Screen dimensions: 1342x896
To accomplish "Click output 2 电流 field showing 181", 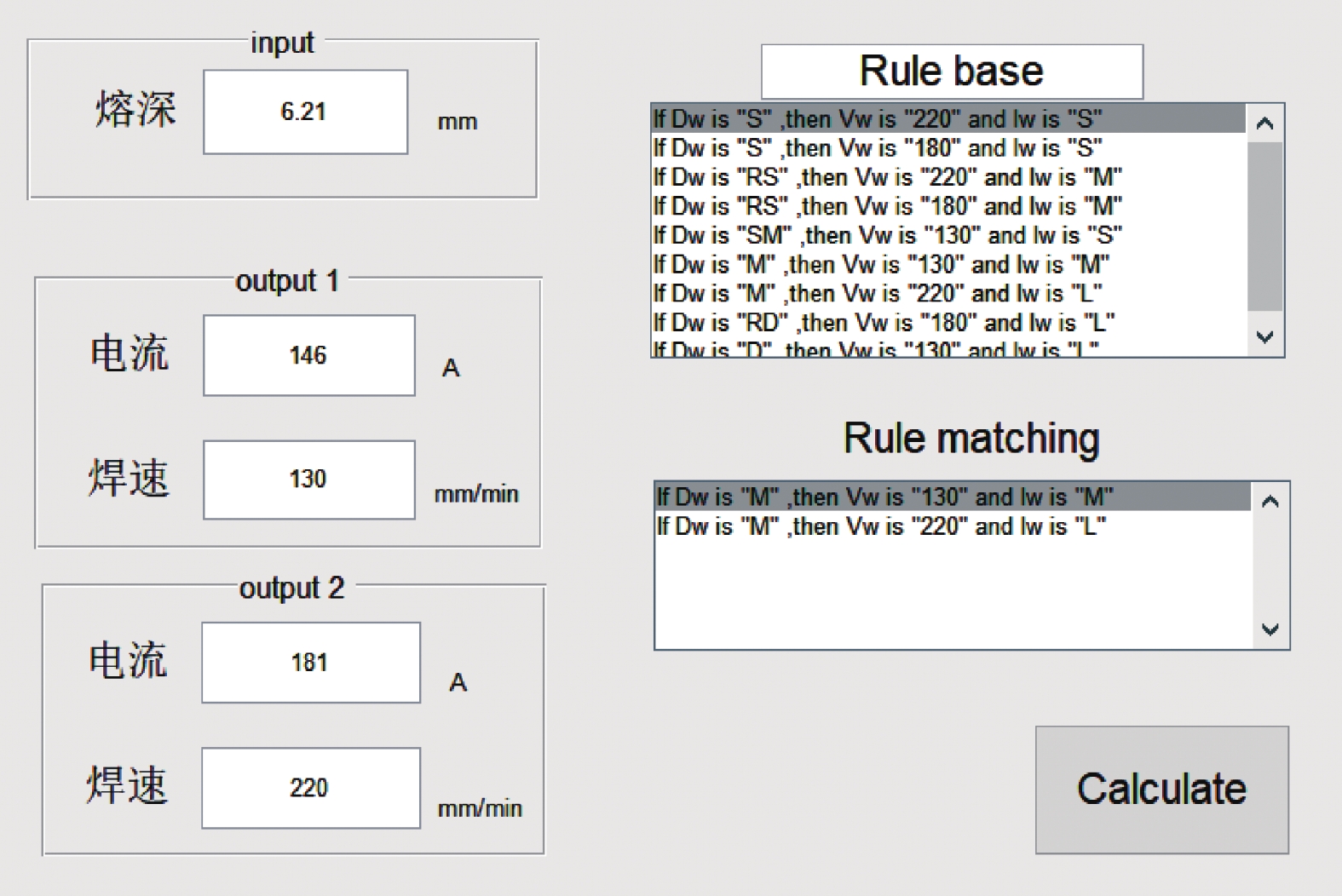I will pos(310,663).
